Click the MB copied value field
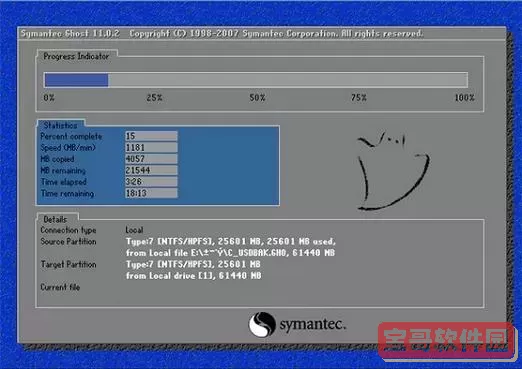The image size is (522, 369). [x=151, y=159]
